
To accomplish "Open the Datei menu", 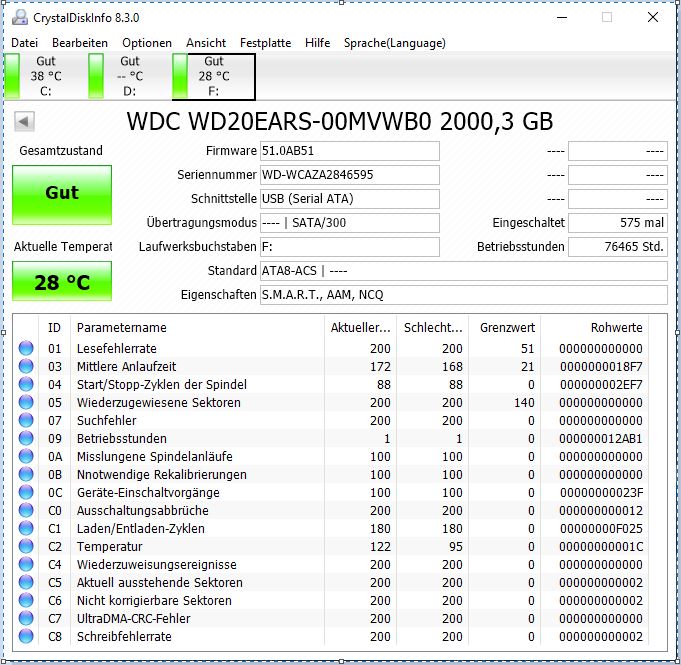I will tap(24, 43).
